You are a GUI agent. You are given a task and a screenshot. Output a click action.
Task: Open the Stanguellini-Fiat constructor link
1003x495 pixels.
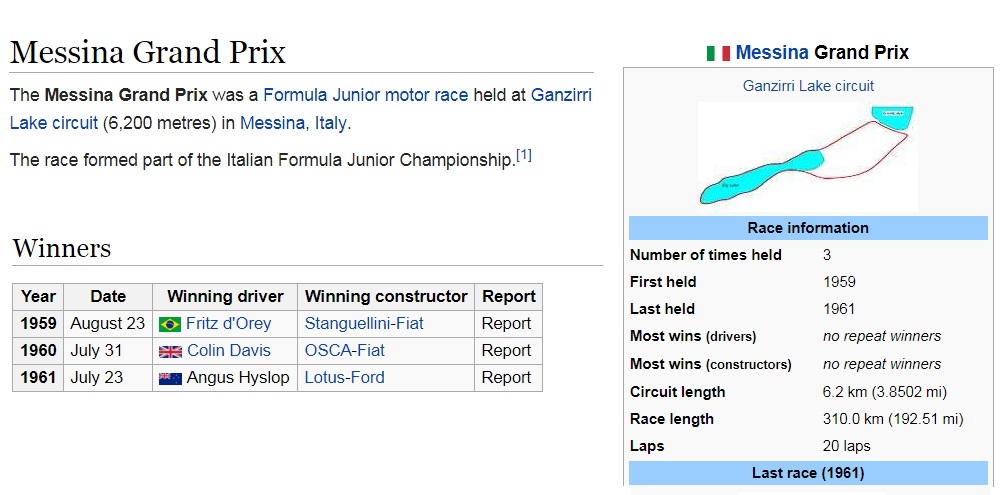[364, 324]
